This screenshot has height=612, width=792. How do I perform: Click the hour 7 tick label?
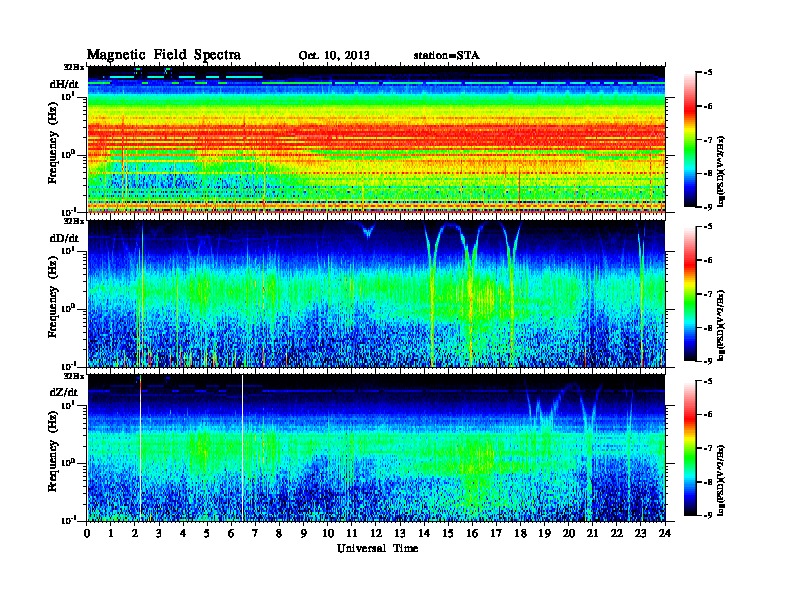tap(255, 533)
